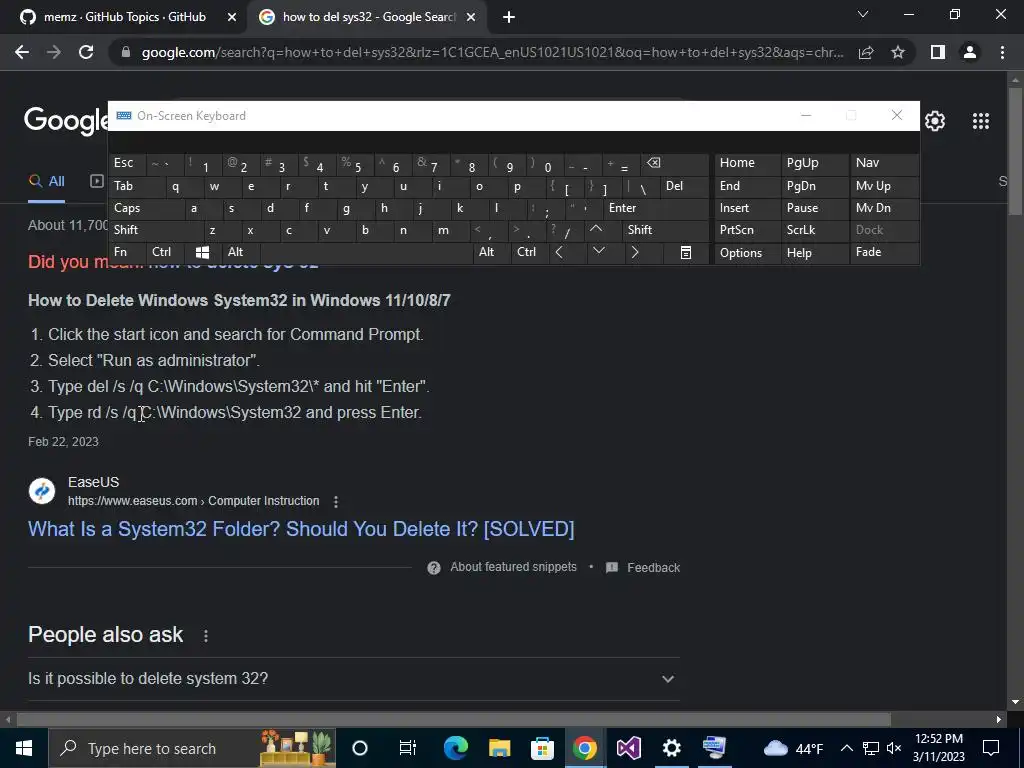Screen dimensions: 1024x768
Task: Open the Google apps grid
Action: pyautogui.click(x=981, y=121)
